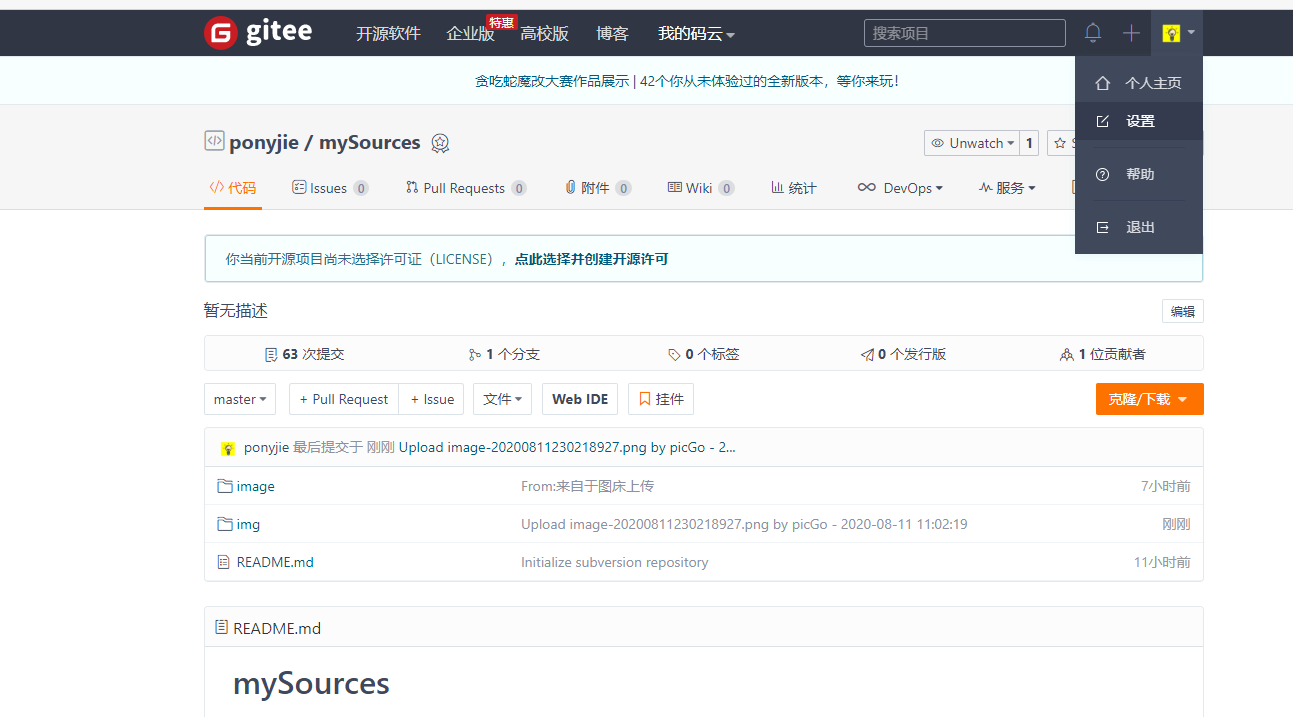Open notifications bell icon

click(x=1093, y=33)
